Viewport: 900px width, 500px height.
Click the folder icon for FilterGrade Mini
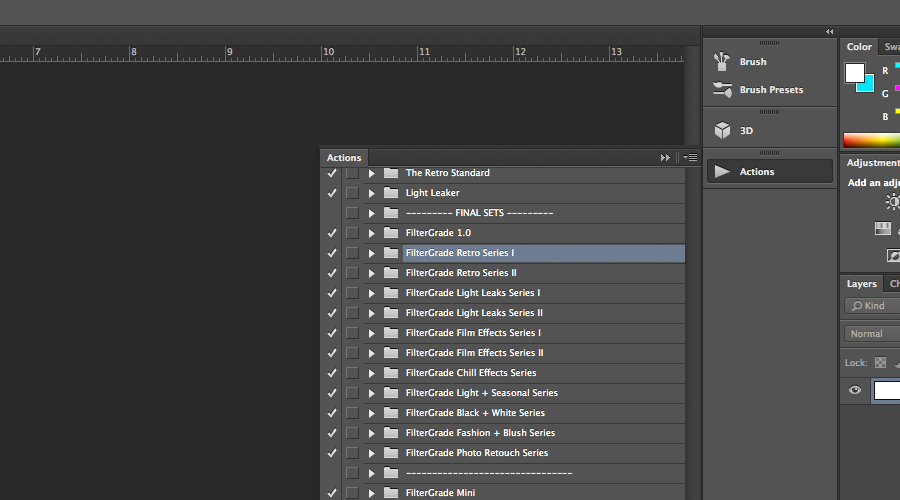tap(391, 493)
